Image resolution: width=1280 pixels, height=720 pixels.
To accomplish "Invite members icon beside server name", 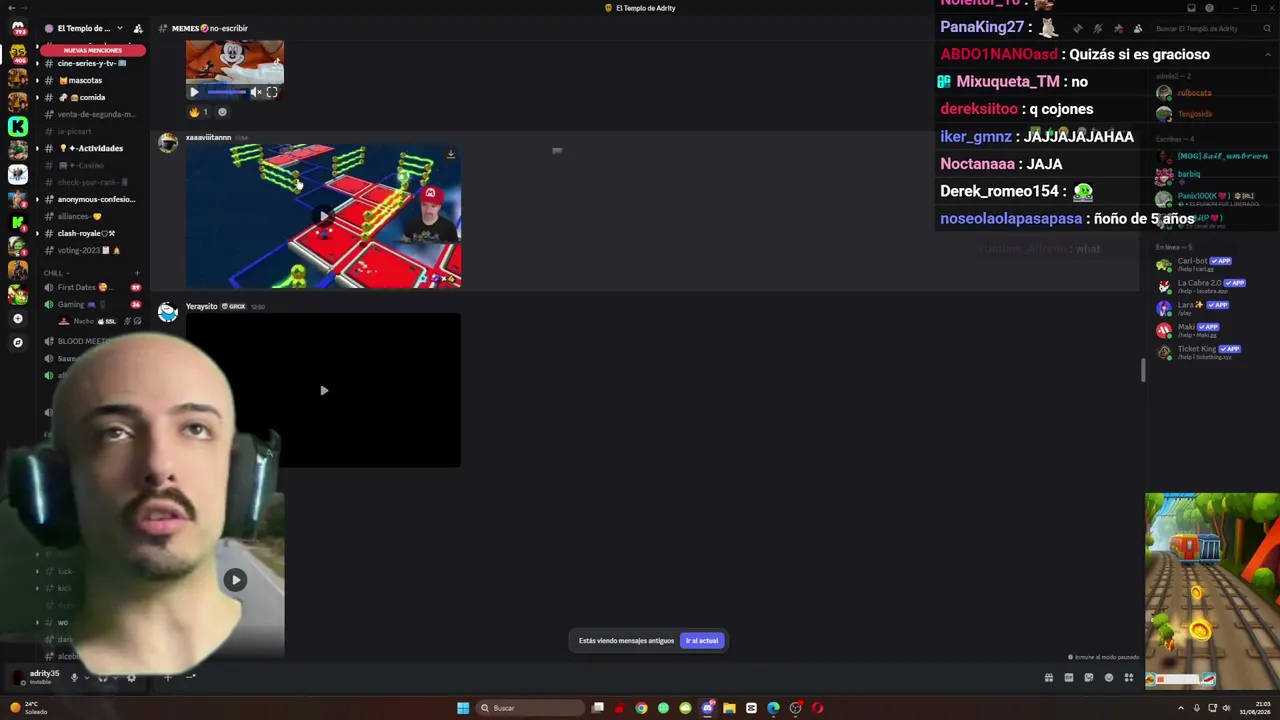I will (x=138, y=28).
